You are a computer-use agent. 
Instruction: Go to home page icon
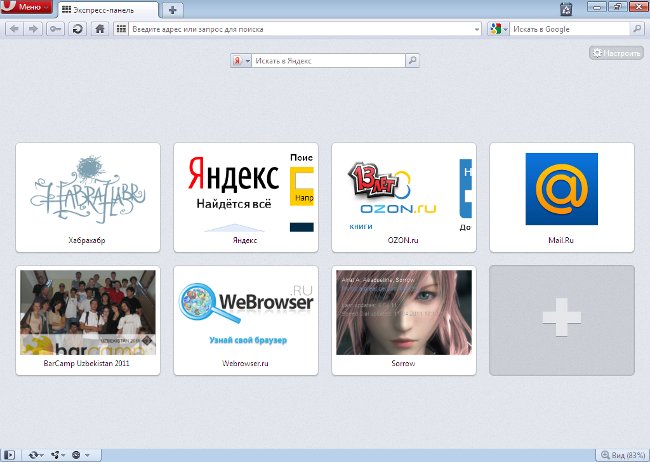(100, 29)
